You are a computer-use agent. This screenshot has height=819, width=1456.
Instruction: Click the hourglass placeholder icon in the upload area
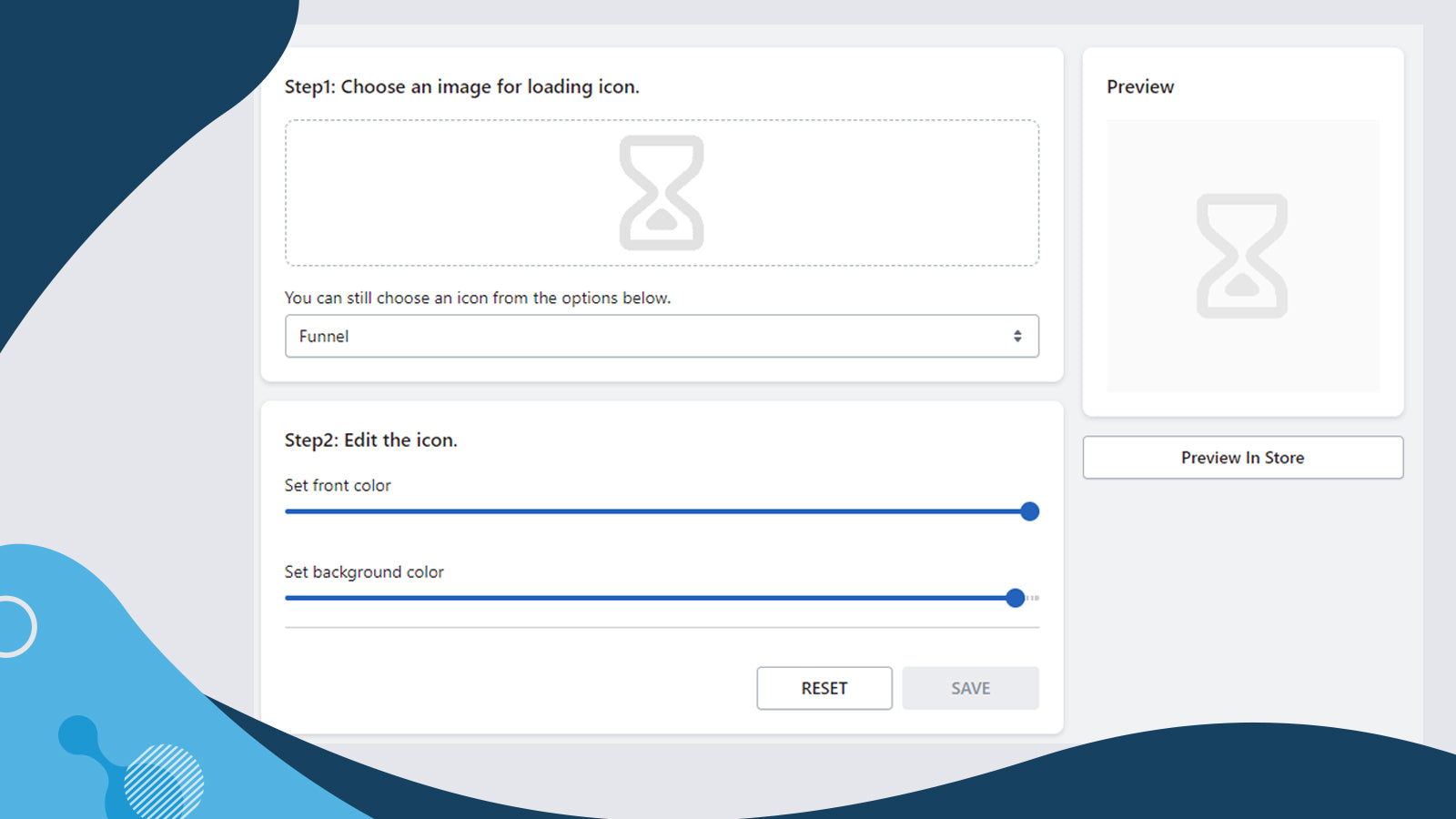coord(662,193)
